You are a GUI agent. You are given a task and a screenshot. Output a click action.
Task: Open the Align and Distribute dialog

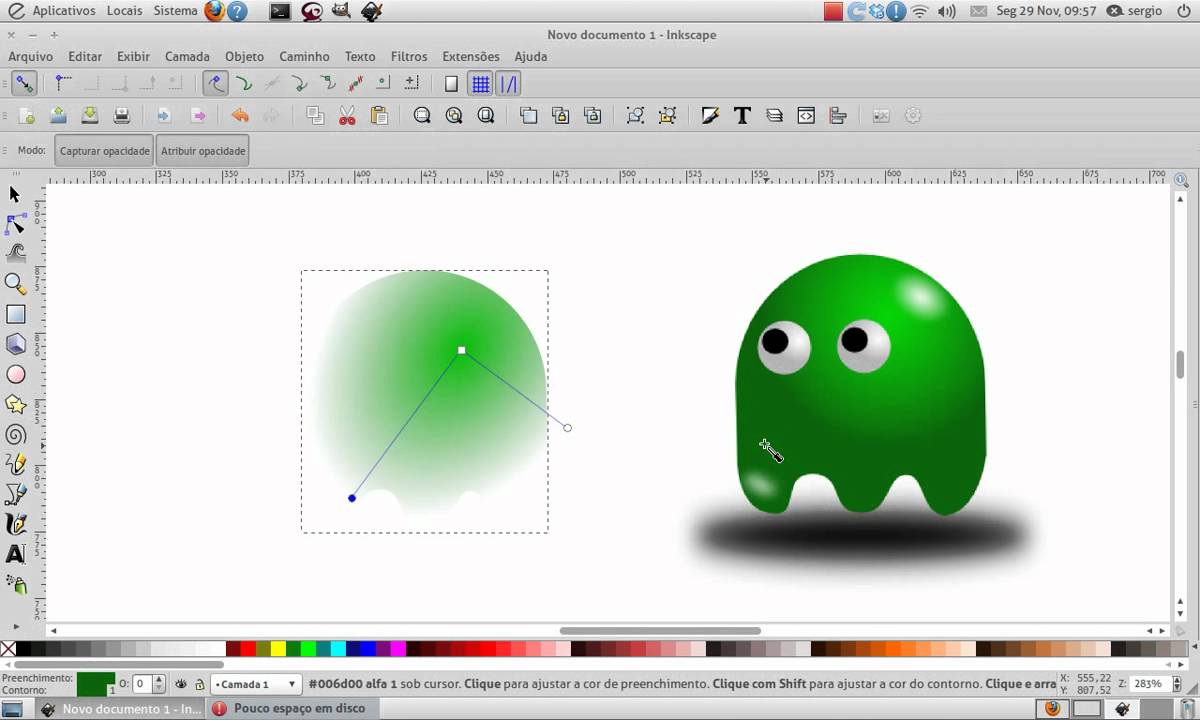click(x=838, y=116)
